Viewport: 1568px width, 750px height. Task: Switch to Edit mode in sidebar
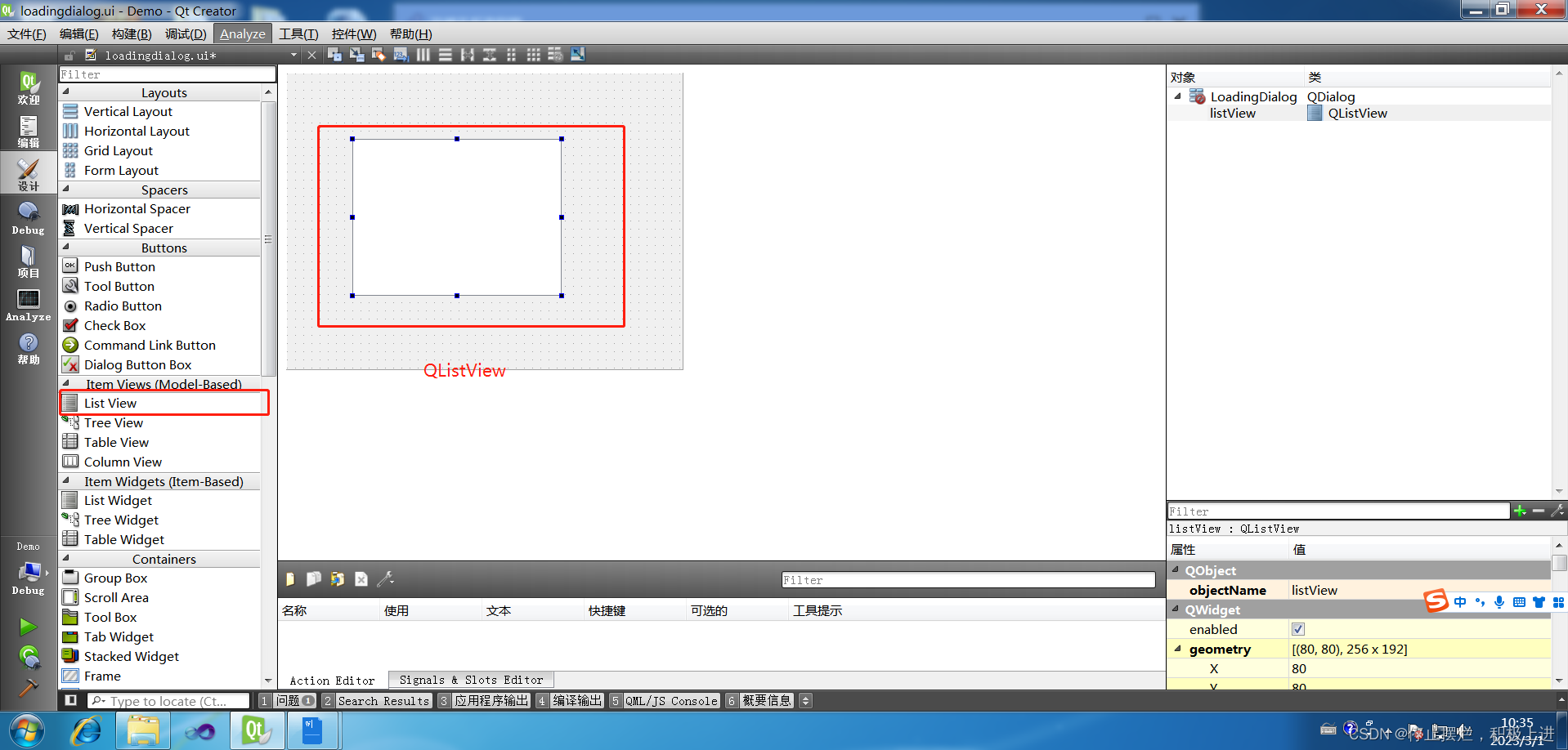pos(29,132)
